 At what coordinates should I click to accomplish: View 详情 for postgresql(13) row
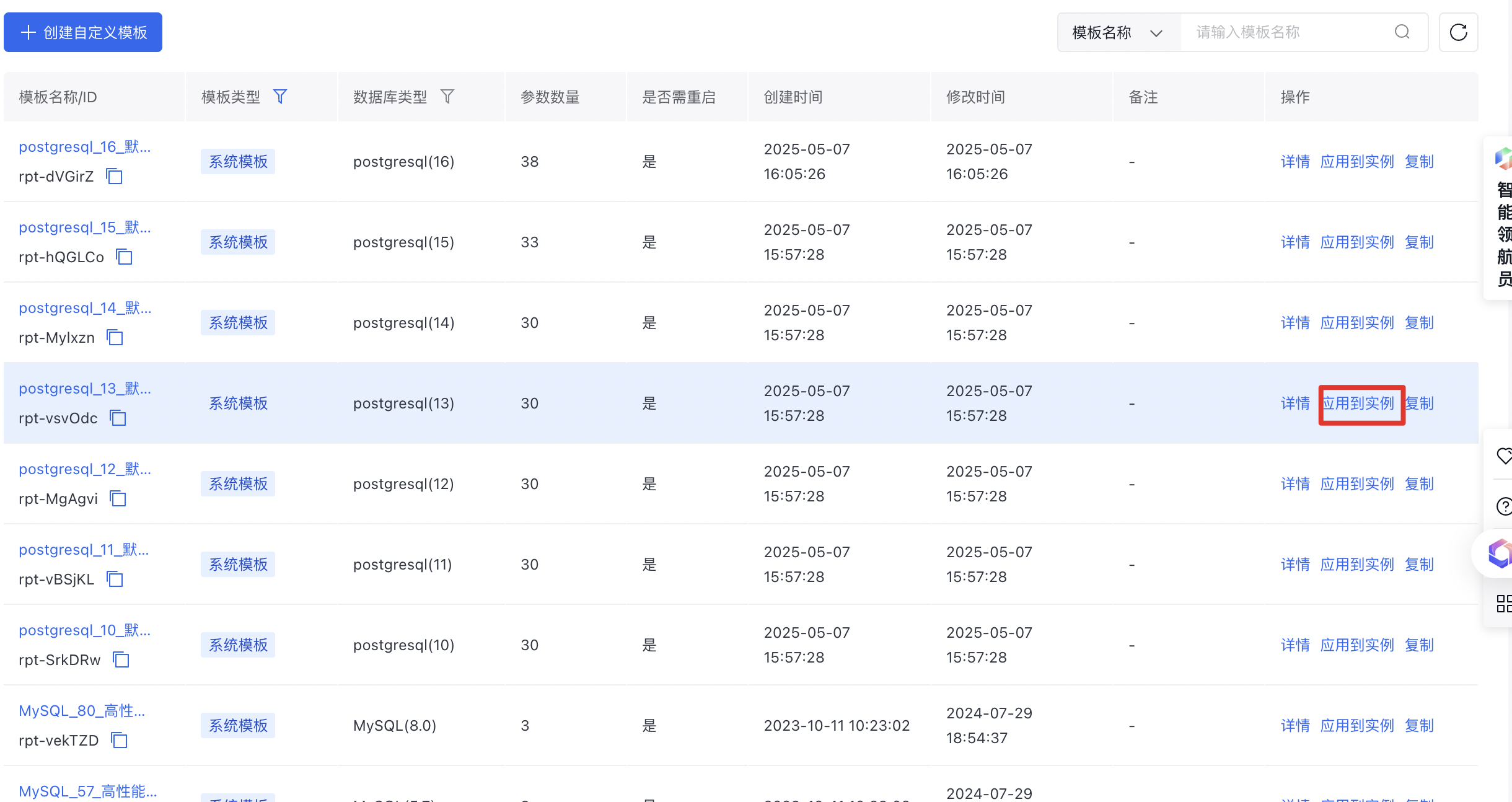[1295, 403]
